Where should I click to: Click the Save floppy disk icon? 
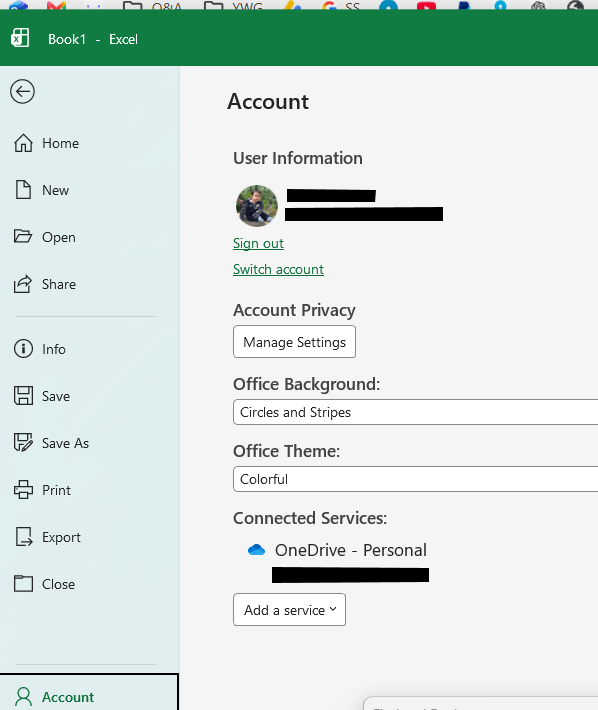pyautogui.click(x=23, y=396)
